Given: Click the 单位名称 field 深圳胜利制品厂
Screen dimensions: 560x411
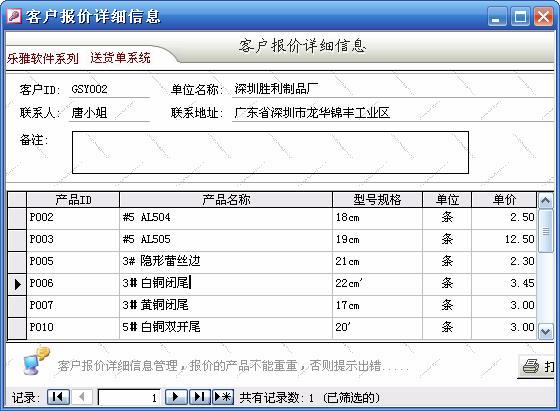Looking at the screenshot, I should pyautogui.click(x=393, y=89).
